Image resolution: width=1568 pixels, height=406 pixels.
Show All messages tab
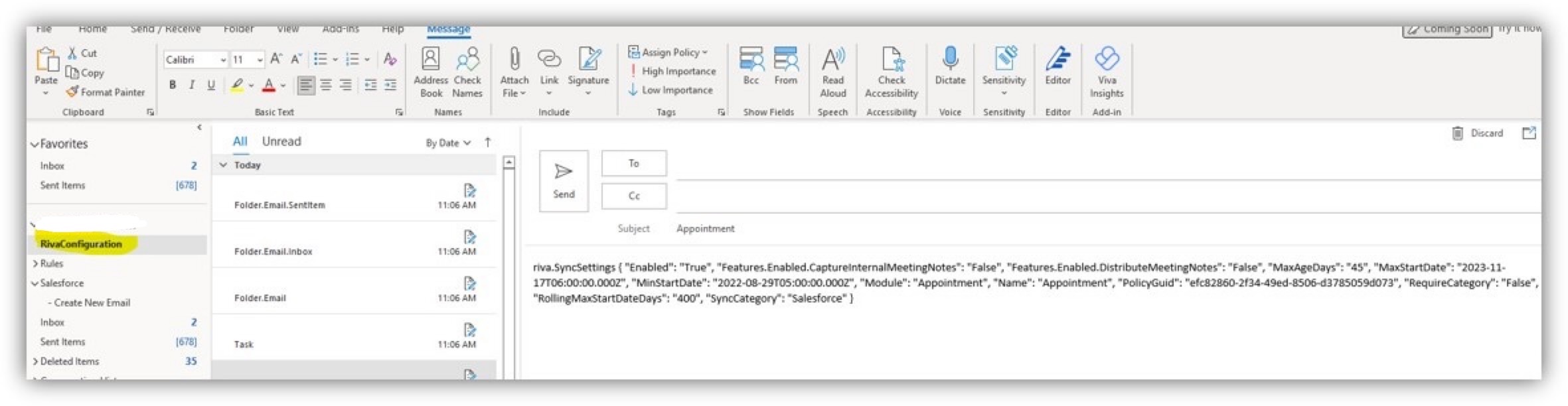point(240,141)
